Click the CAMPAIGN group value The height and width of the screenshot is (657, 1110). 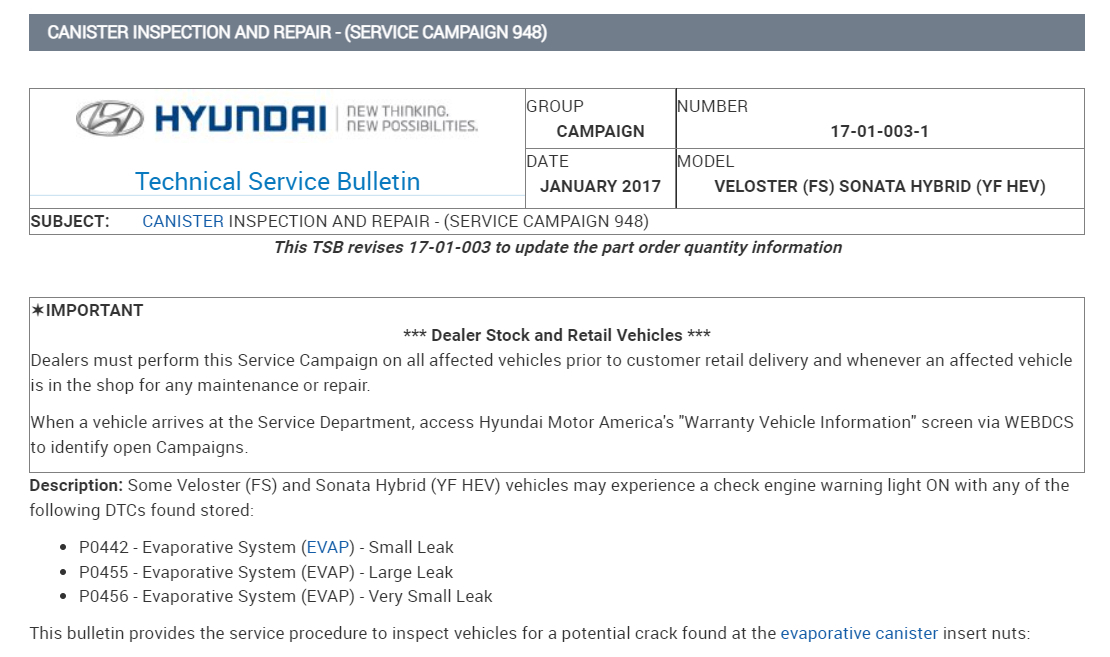(x=600, y=131)
